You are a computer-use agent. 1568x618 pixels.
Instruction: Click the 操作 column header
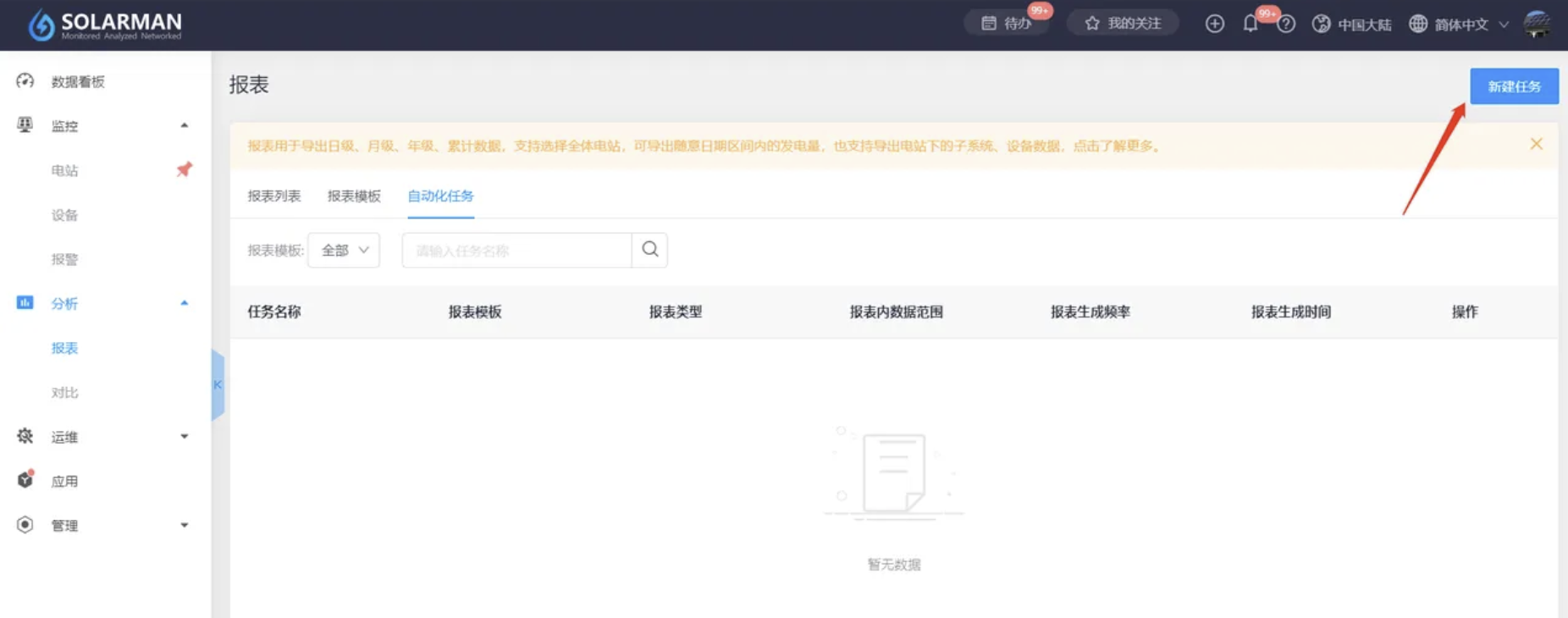coord(1465,312)
